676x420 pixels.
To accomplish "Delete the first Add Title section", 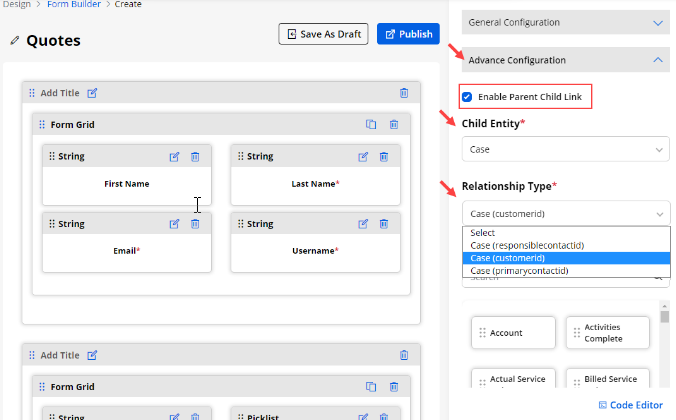I will tap(404, 93).
